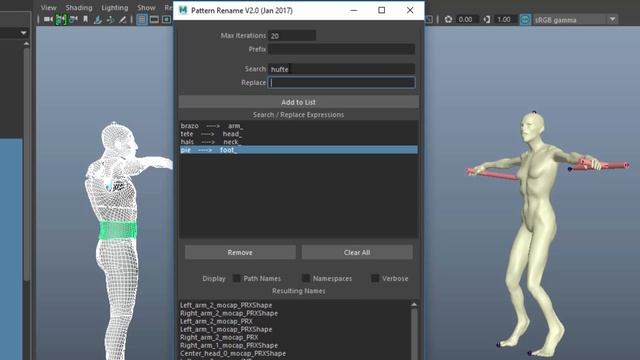The width and height of the screenshot is (640, 360).
Task: Click Left_arm_1_mocap_PRXShape in Resulting Names
Action: click(x=226, y=329)
